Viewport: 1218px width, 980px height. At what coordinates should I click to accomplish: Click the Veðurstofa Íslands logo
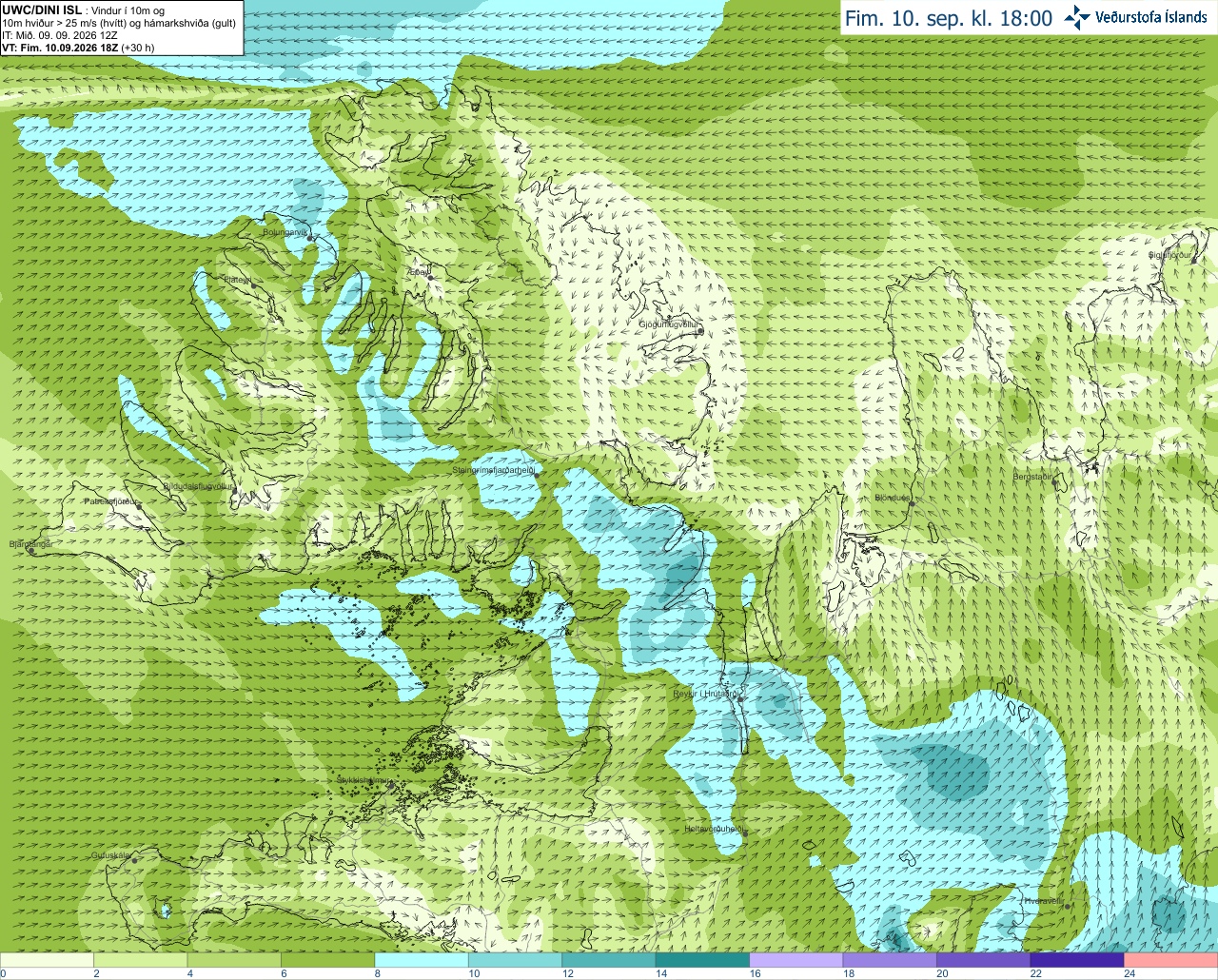click(1136, 17)
